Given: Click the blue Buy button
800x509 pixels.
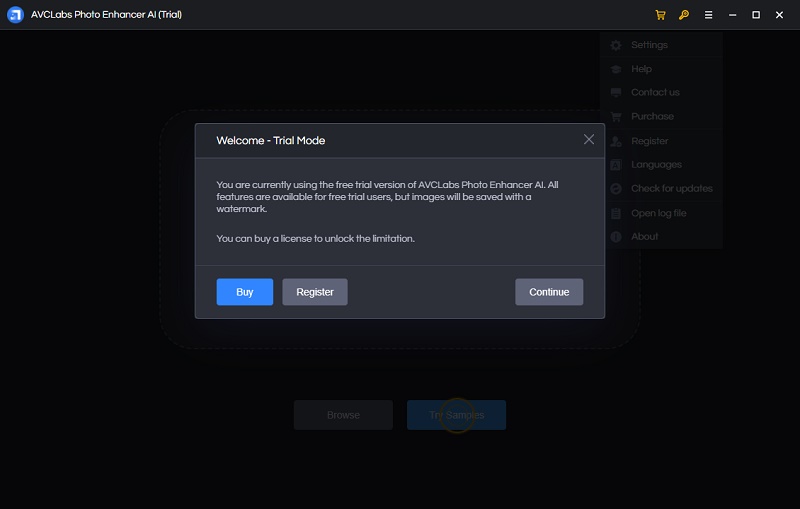Looking at the screenshot, I should [x=244, y=292].
